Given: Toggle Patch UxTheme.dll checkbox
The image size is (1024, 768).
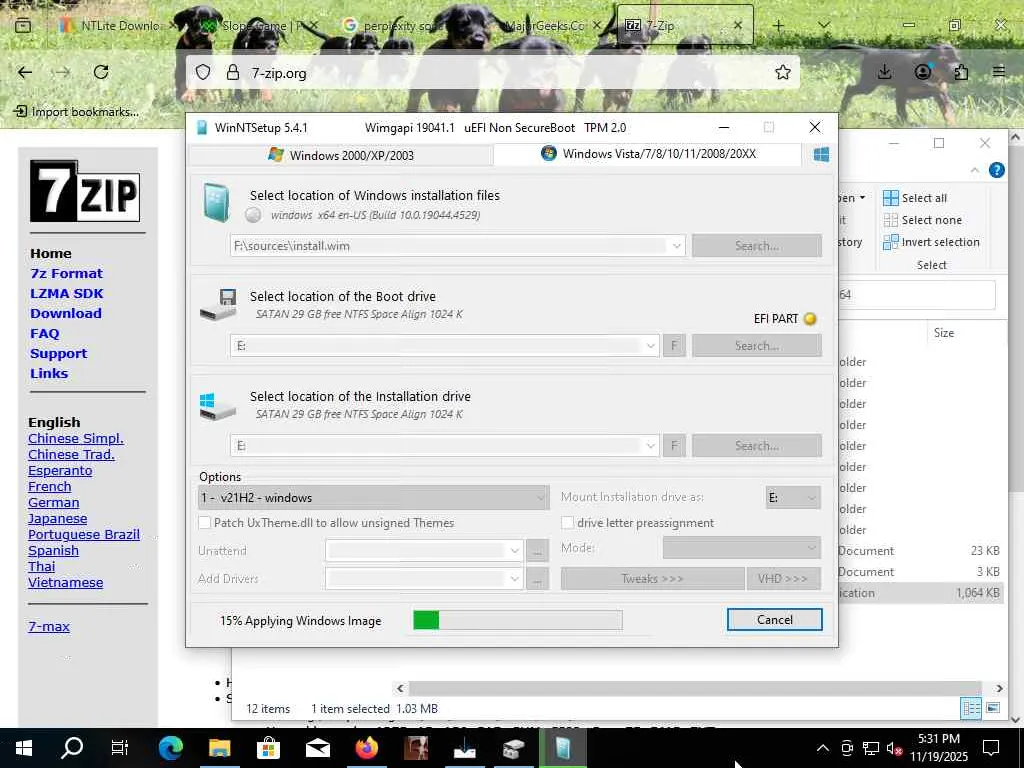Looking at the screenshot, I should pyautogui.click(x=204, y=522).
